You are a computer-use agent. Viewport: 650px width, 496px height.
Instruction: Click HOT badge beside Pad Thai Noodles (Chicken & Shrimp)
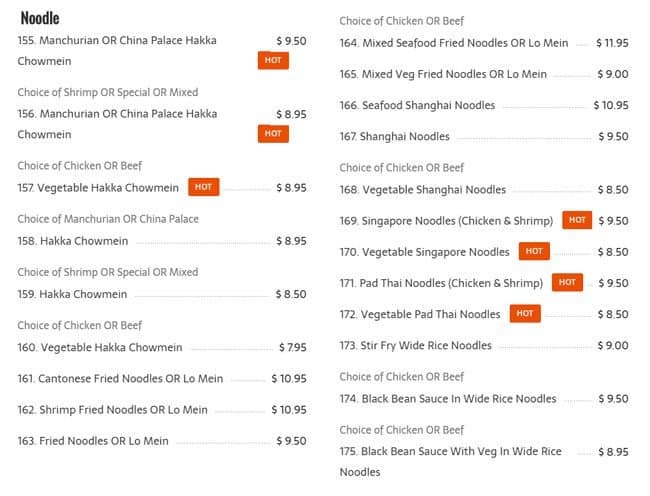point(567,283)
